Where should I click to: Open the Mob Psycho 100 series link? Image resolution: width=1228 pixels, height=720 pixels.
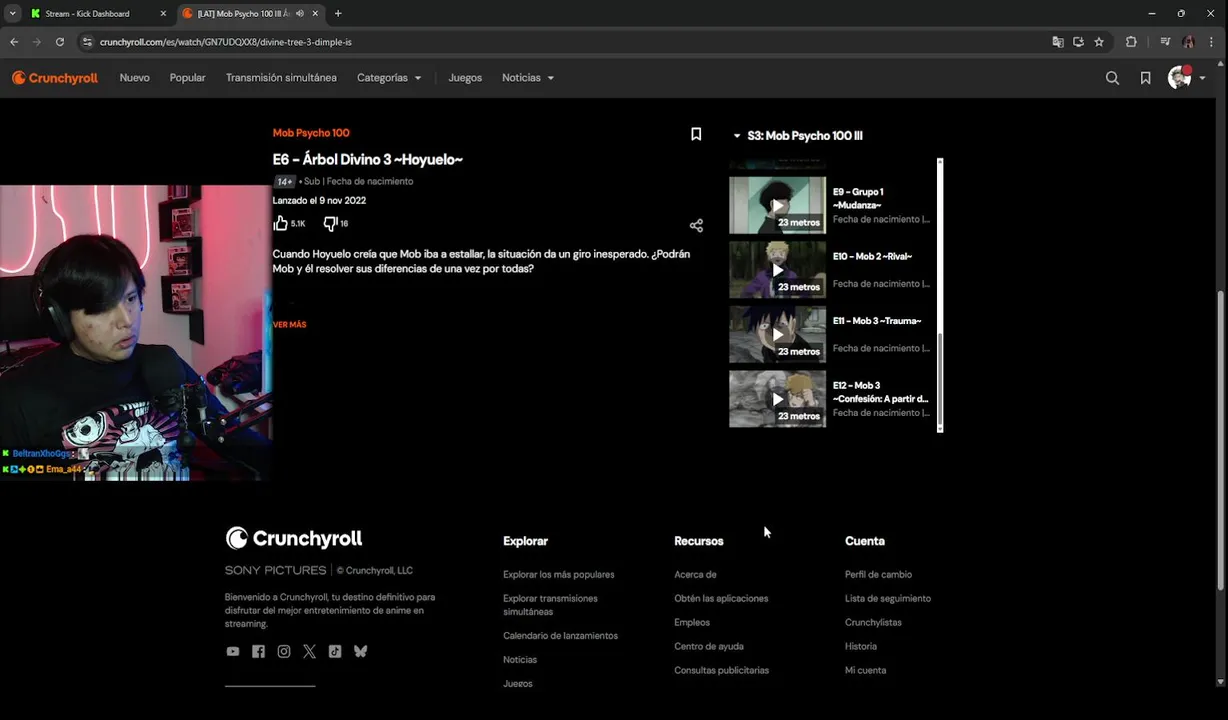coord(311,133)
